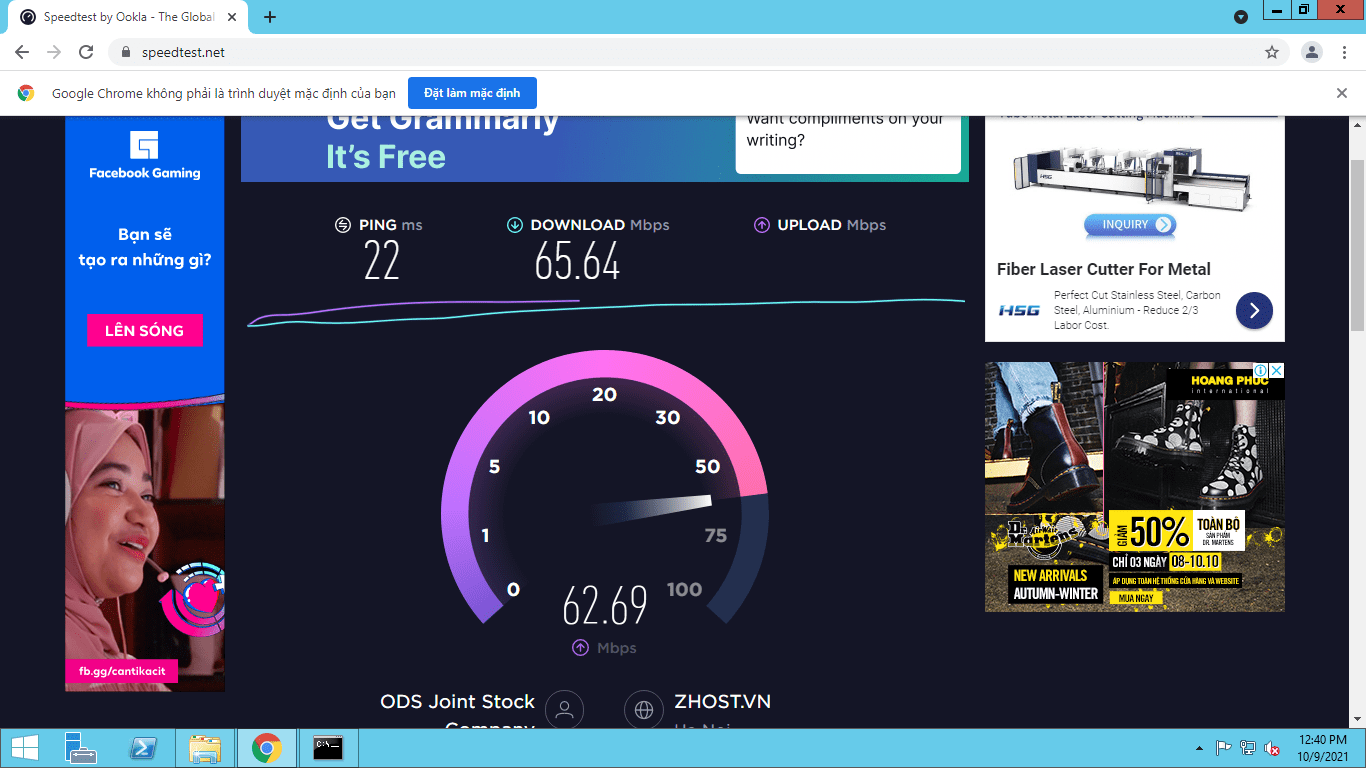Click MUA NGAY in the Dr. Martens ad
This screenshot has height=768, width=1366.
(x=1135, y=597)
